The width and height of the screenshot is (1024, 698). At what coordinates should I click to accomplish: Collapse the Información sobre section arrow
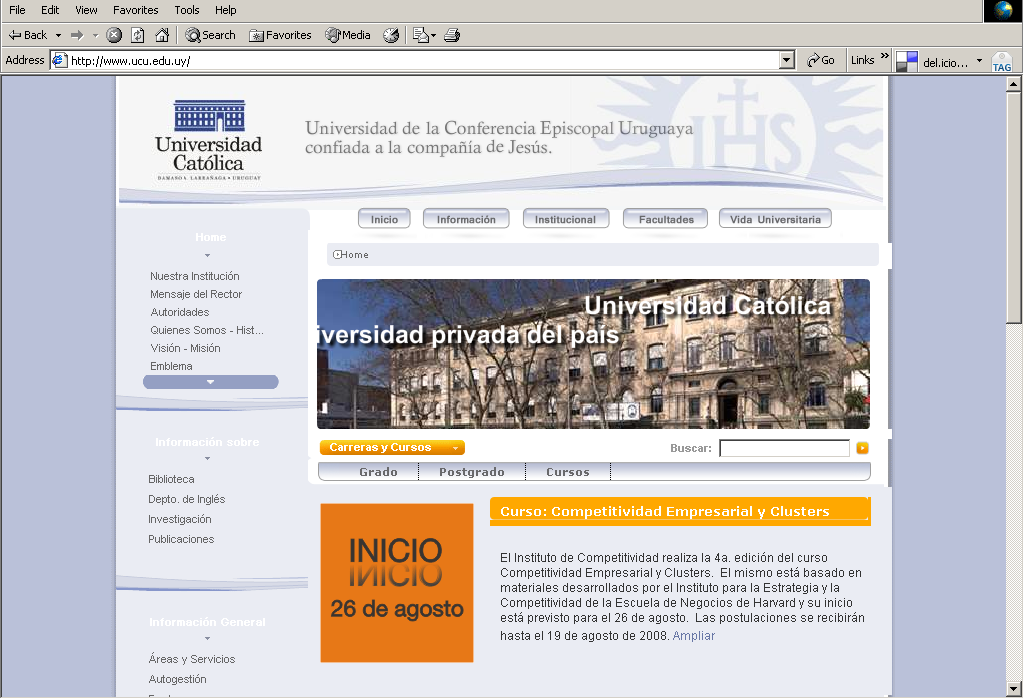coord(208,458)
